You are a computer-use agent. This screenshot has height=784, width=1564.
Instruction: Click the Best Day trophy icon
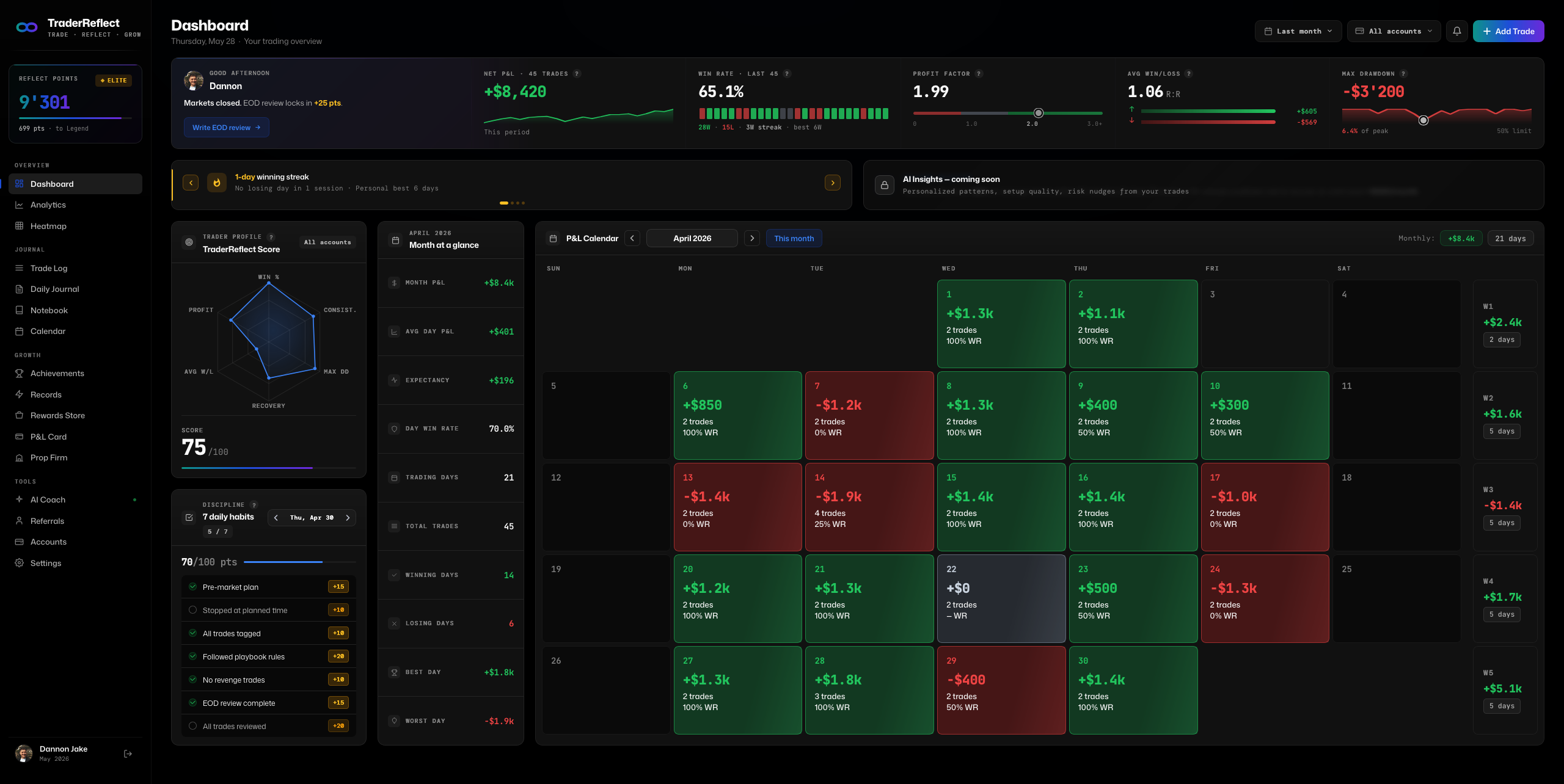[394, 672]
